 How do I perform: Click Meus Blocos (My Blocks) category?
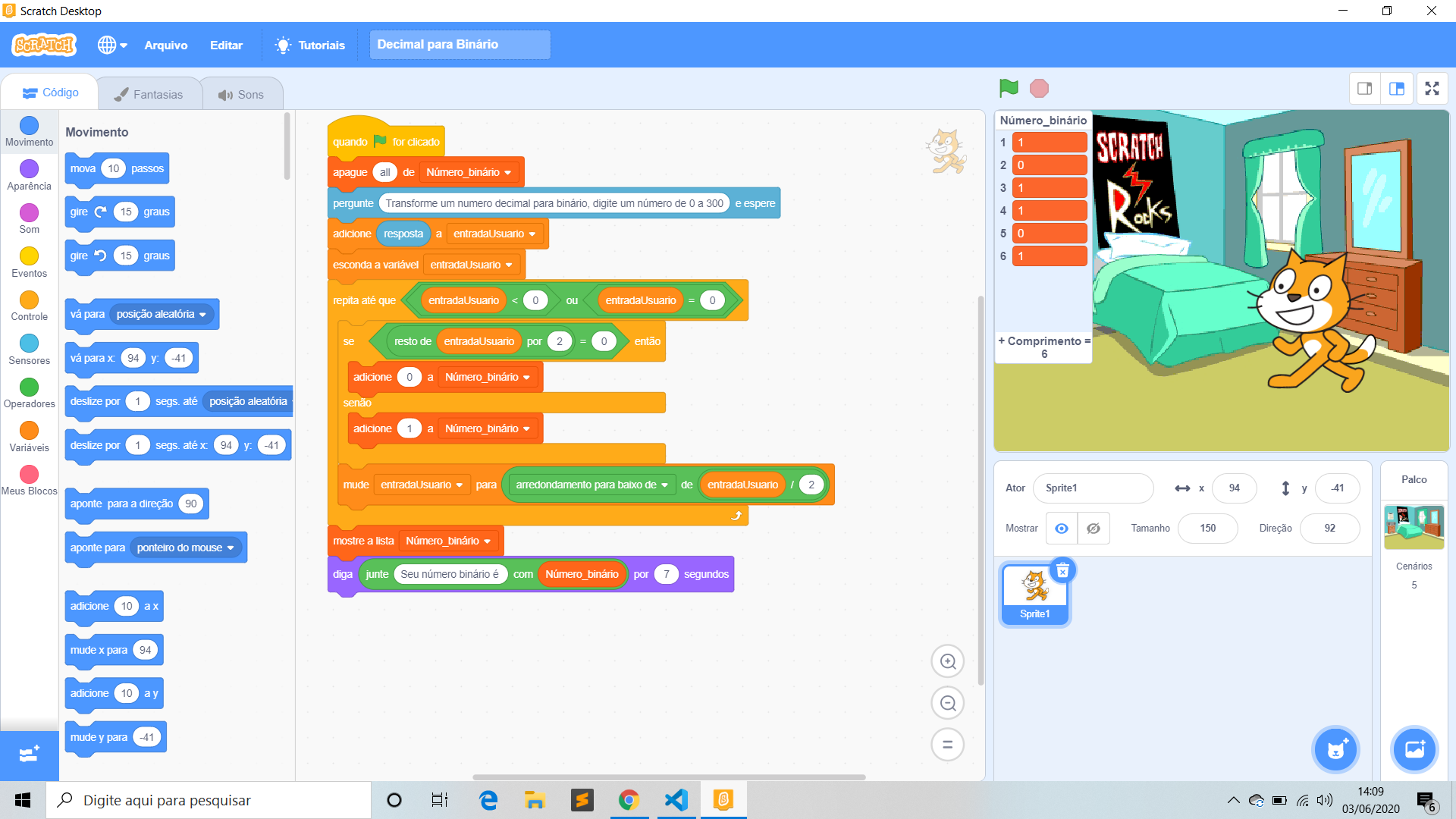tap(30, 491)
